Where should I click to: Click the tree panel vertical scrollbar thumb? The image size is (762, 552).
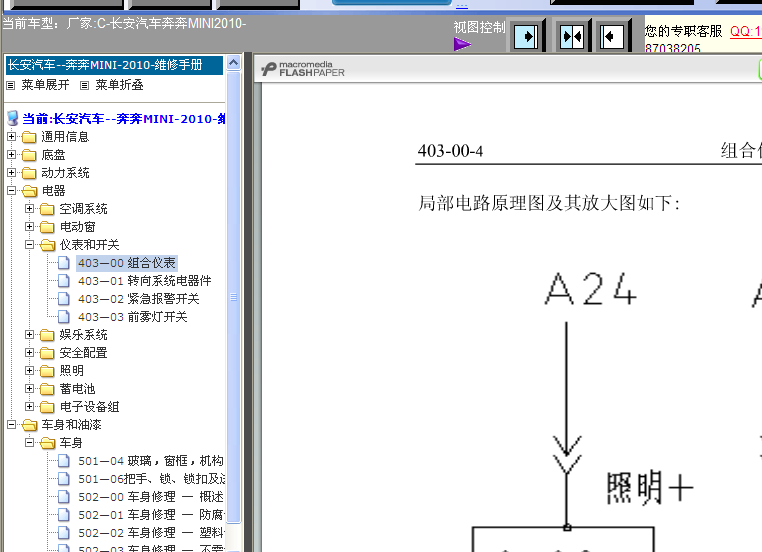[233, 296]
